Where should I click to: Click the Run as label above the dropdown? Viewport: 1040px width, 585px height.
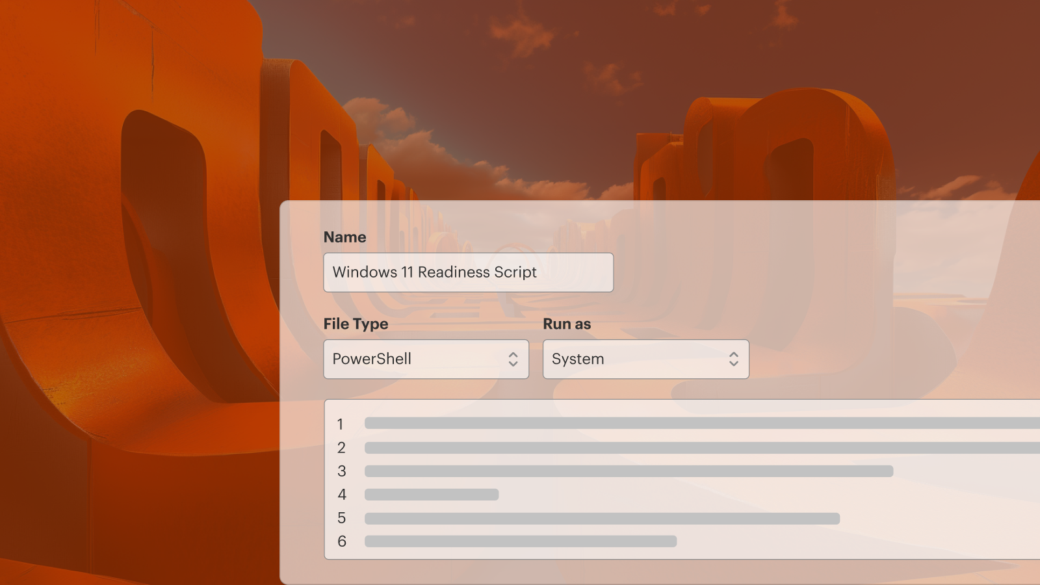(566, 324)
